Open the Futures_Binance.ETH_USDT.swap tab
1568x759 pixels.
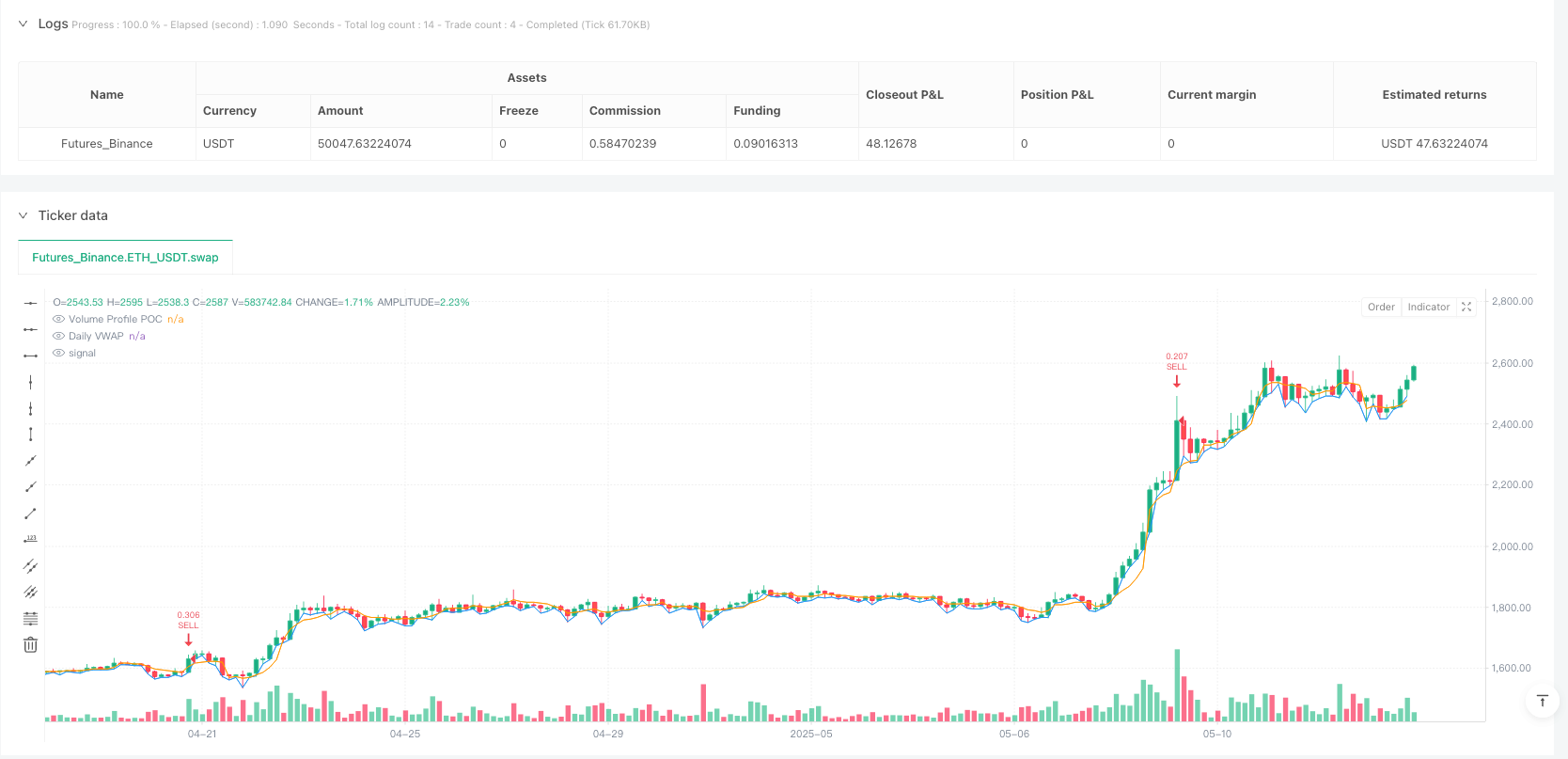tap(125, 258)
